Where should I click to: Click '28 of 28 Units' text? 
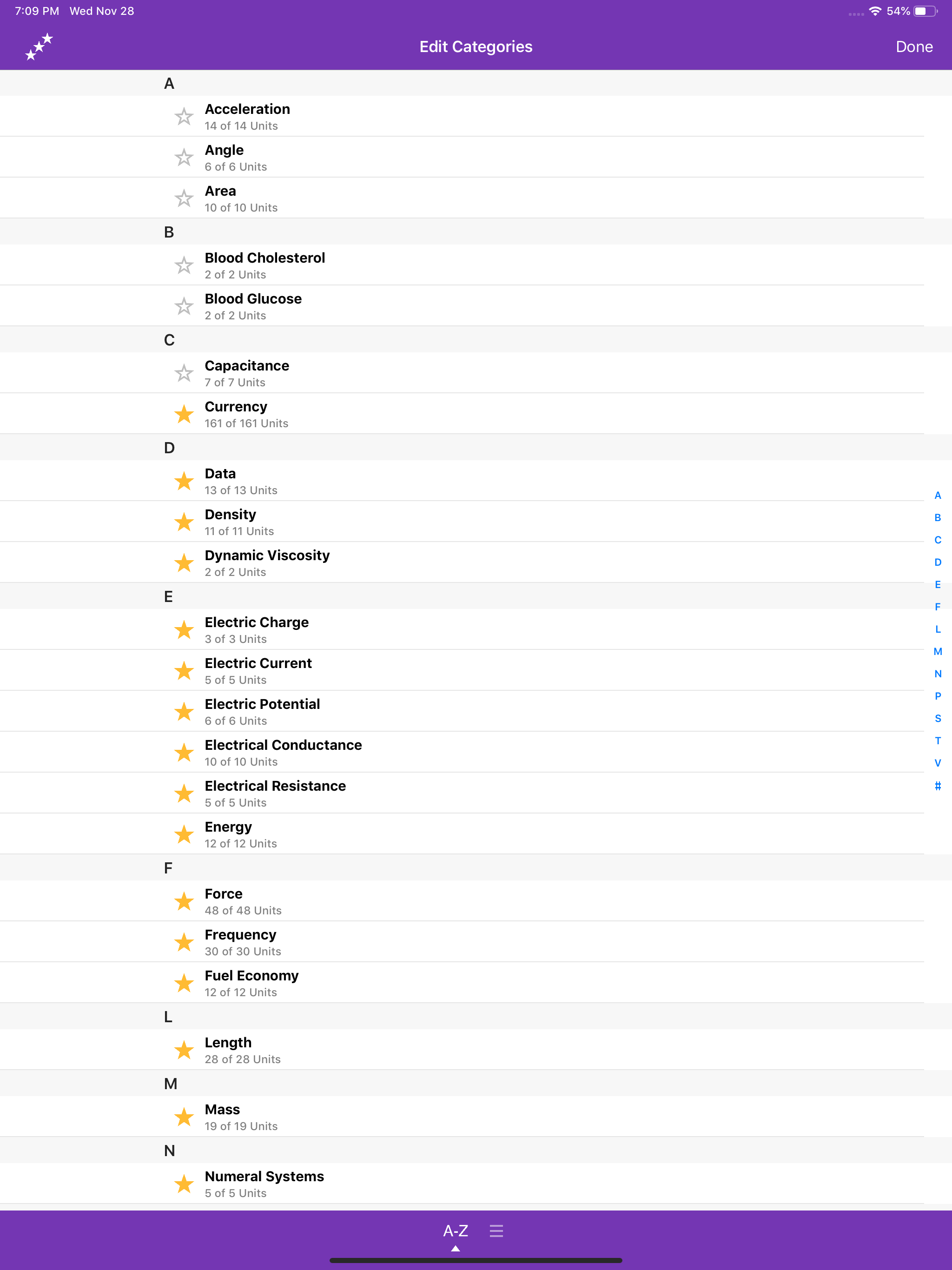pyautogui.click(x=242, y=1059)
